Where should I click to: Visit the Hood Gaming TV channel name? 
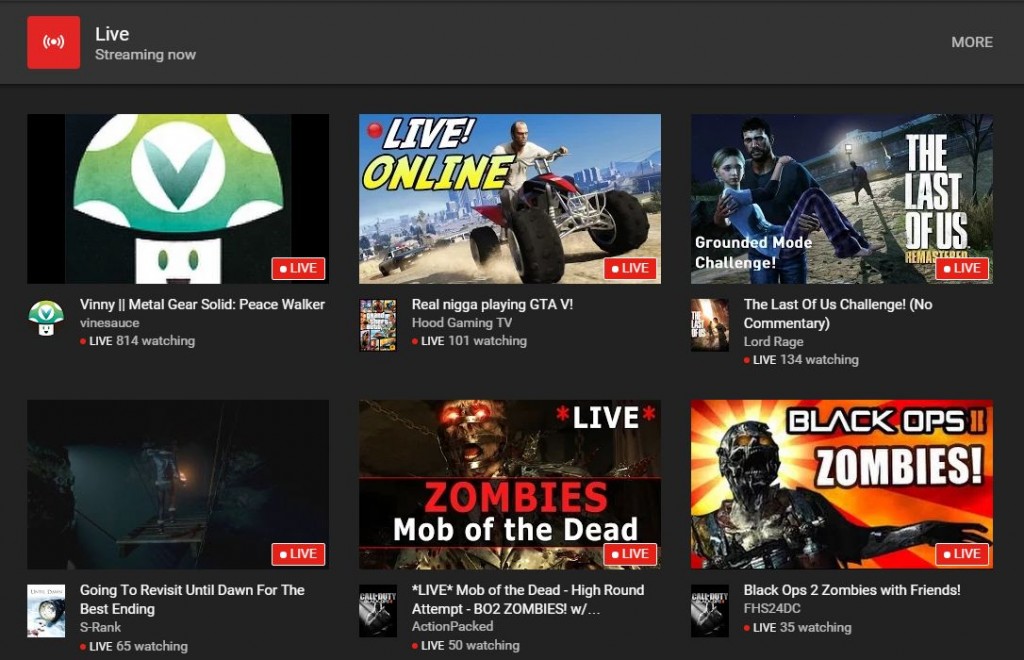click(462, 322)
